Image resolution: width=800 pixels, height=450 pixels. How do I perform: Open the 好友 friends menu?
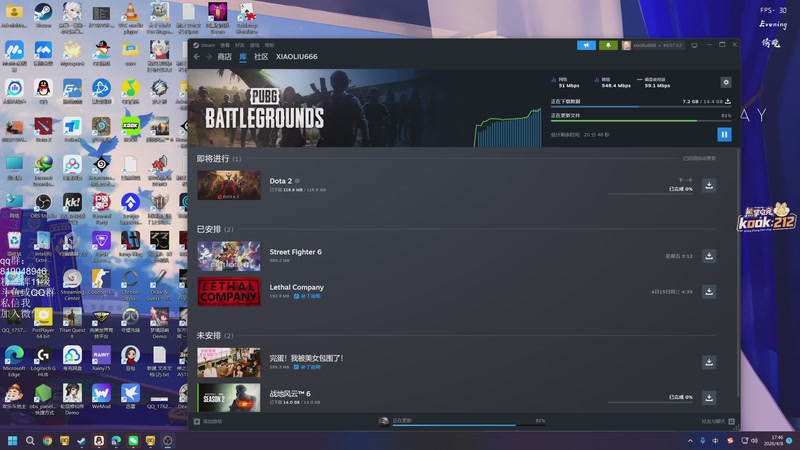(x=240, y=45)
